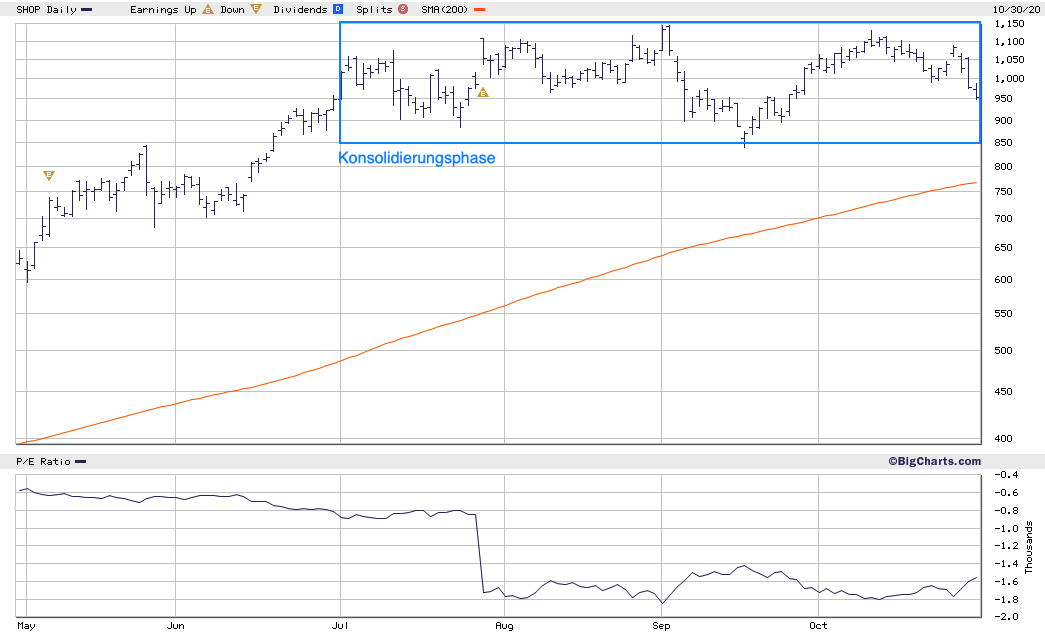Click the 850 price axis label

coord(1003,143)
